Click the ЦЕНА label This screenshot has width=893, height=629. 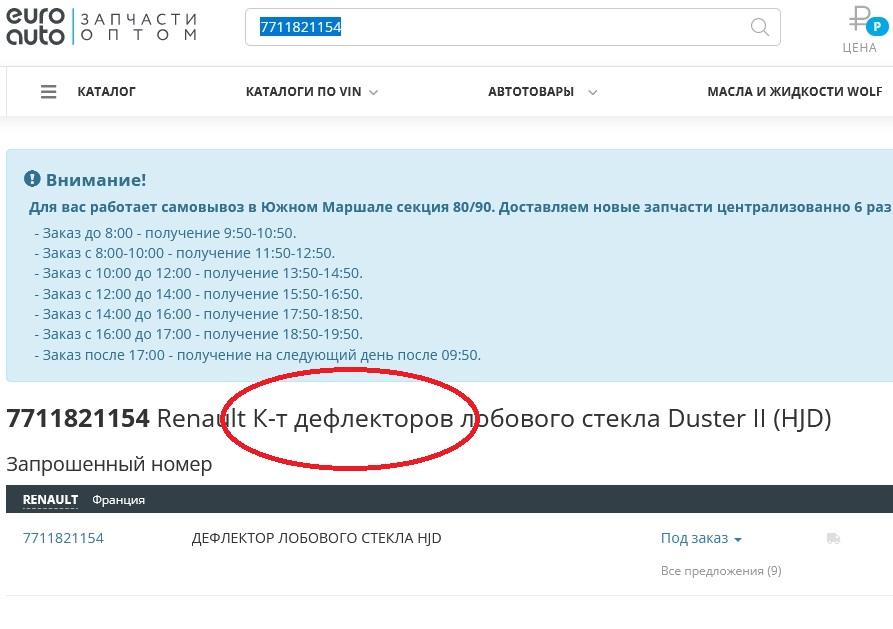[x=859, y=48]
